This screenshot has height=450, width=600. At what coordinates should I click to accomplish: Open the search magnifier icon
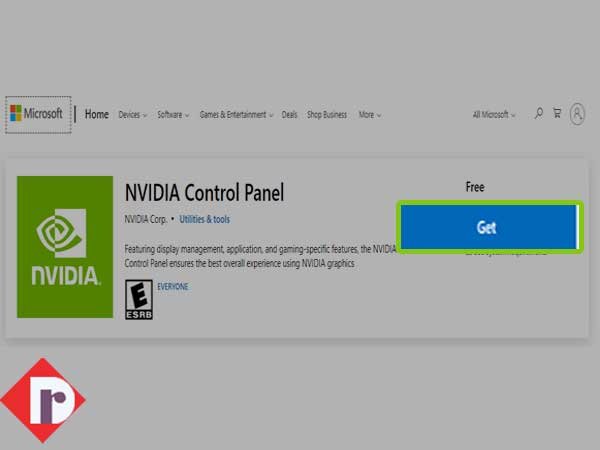point(539,113)
